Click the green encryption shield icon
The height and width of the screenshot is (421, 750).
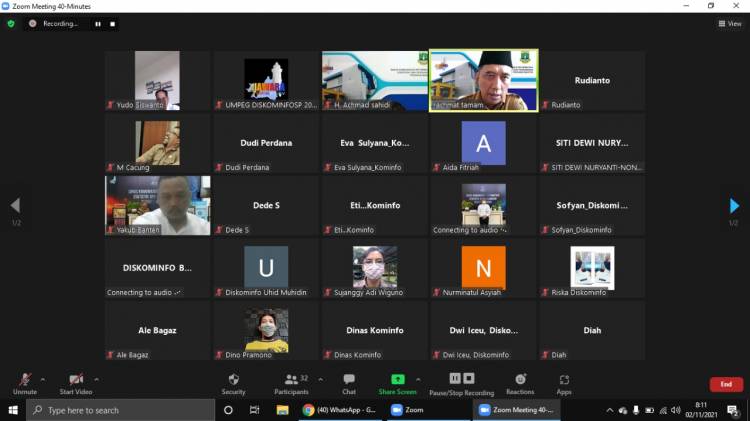(x=11, y=23)
